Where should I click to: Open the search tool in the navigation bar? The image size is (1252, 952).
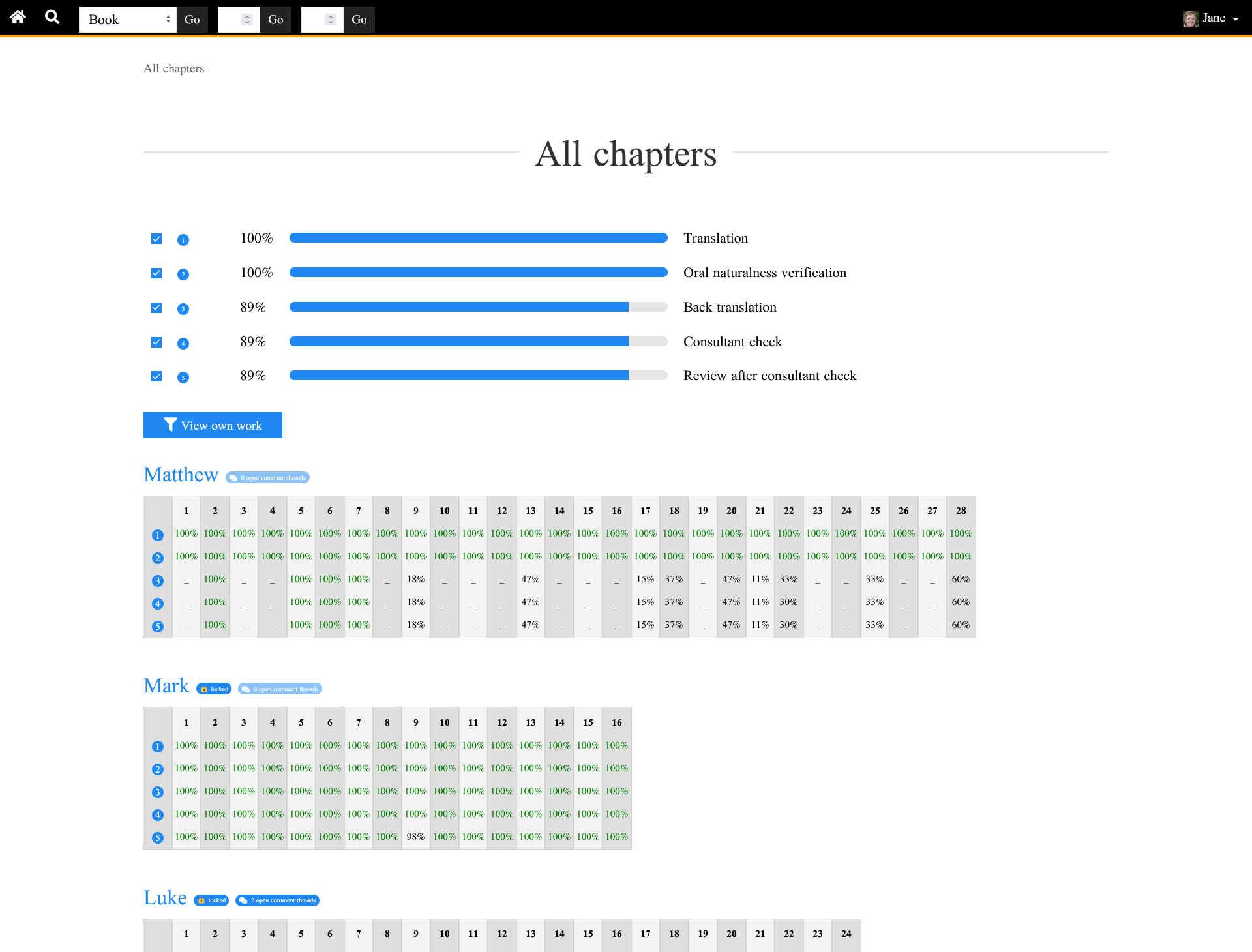(x=52, y=18)
